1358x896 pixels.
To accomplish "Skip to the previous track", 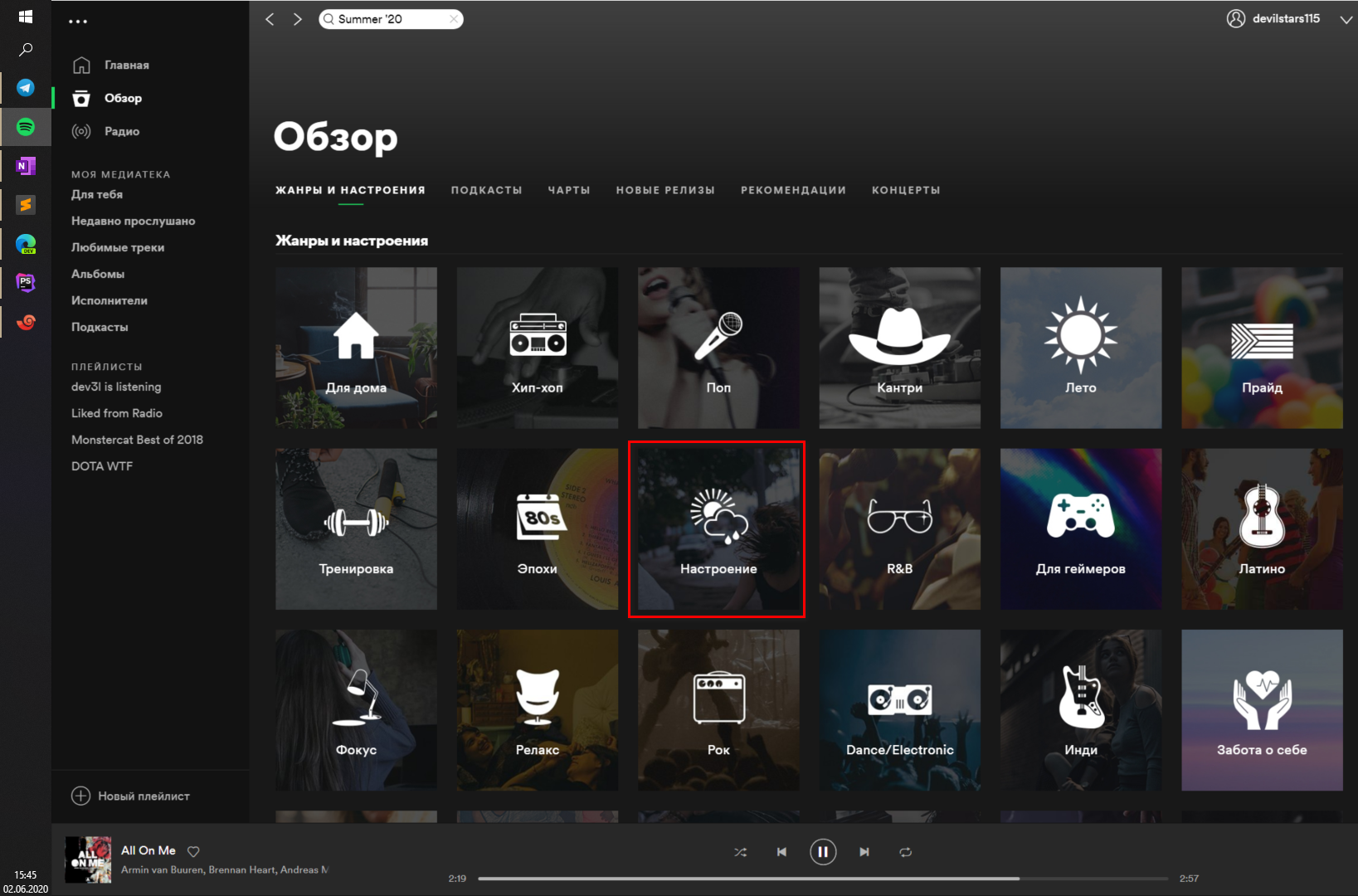I will 781,852.
